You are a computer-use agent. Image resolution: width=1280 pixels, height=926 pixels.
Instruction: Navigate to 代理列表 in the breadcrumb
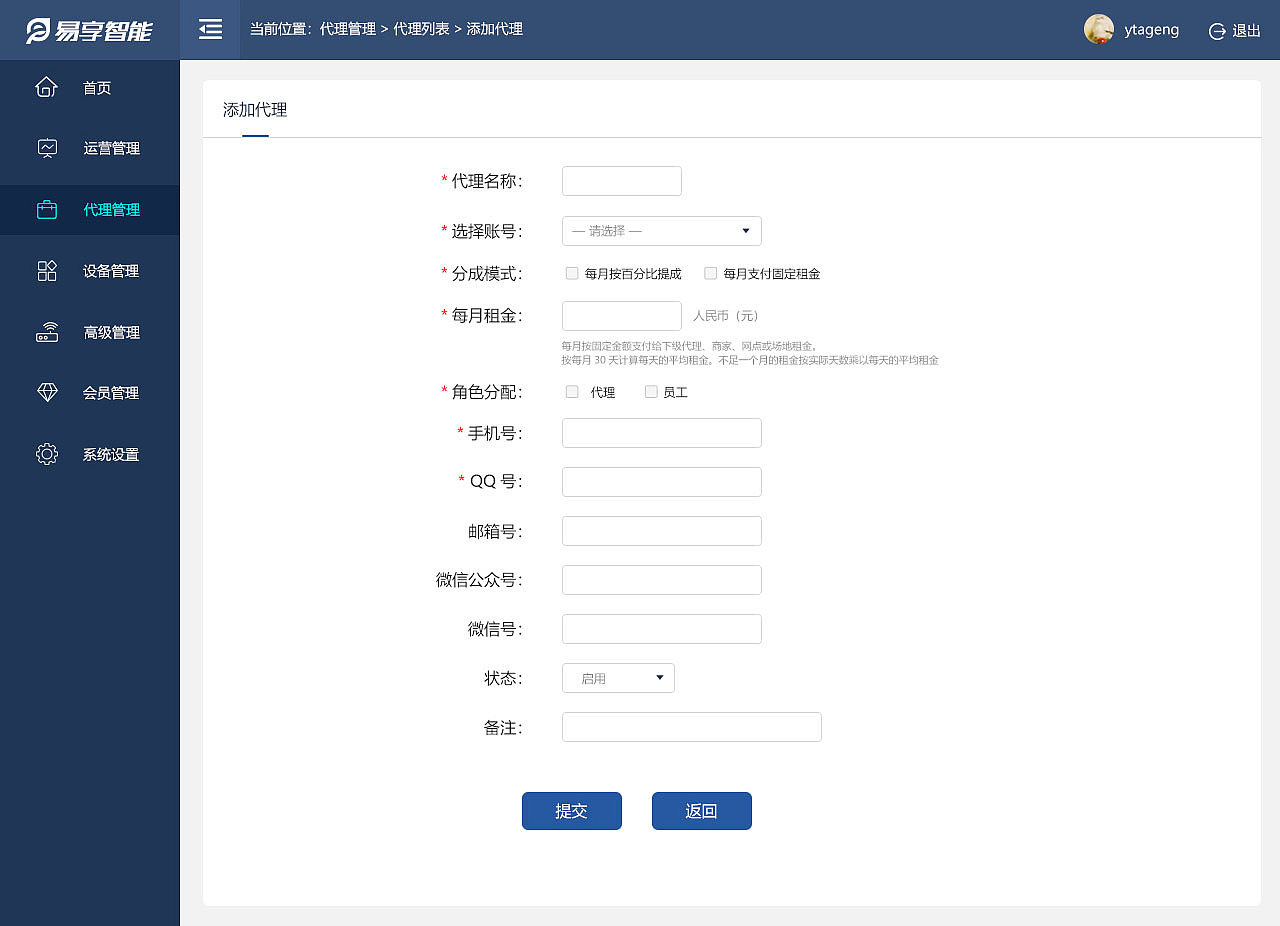coord(420,29)
